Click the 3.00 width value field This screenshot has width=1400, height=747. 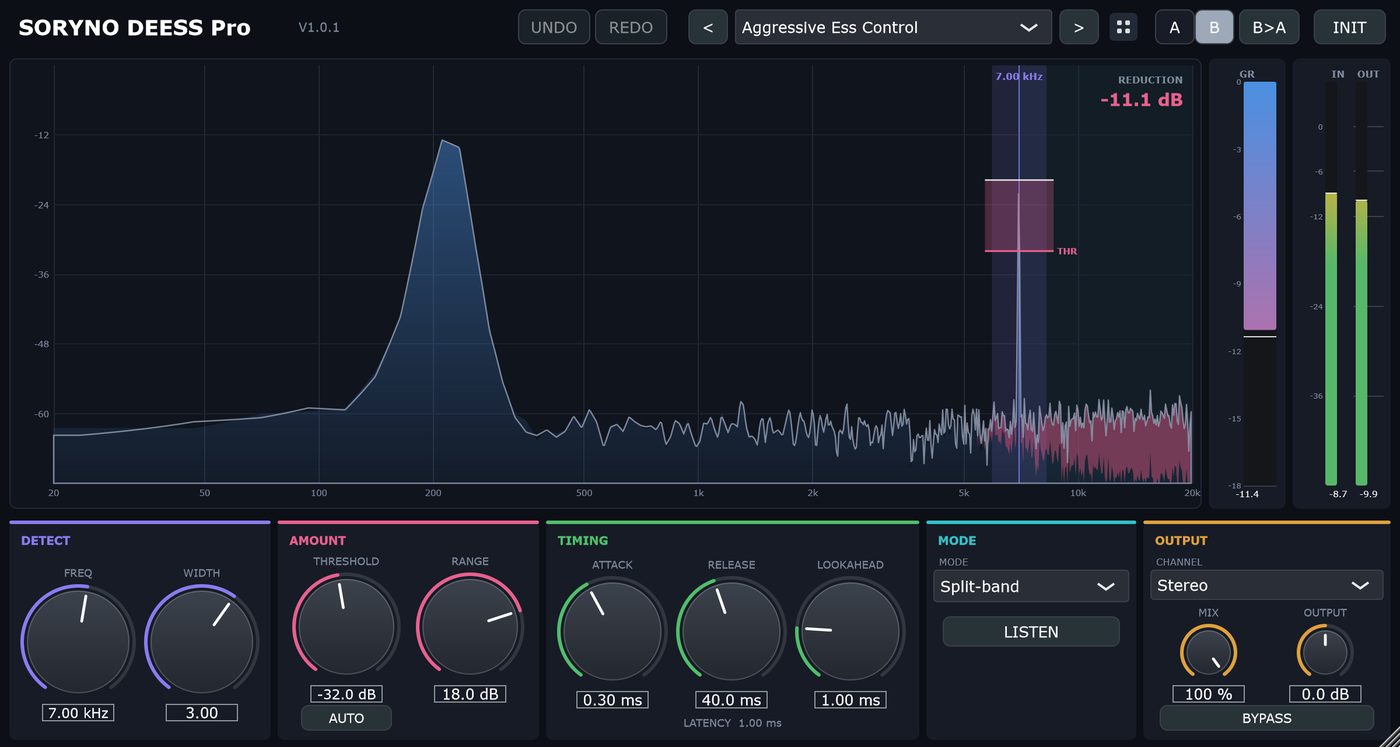201,713
